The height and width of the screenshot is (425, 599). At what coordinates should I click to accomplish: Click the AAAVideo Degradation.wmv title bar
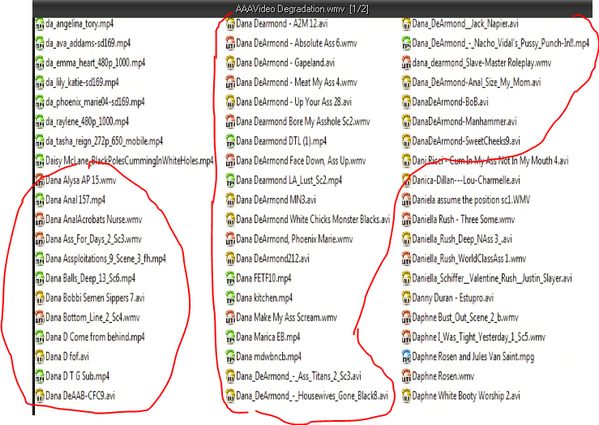pyautogui.click(x=312, y=9)
